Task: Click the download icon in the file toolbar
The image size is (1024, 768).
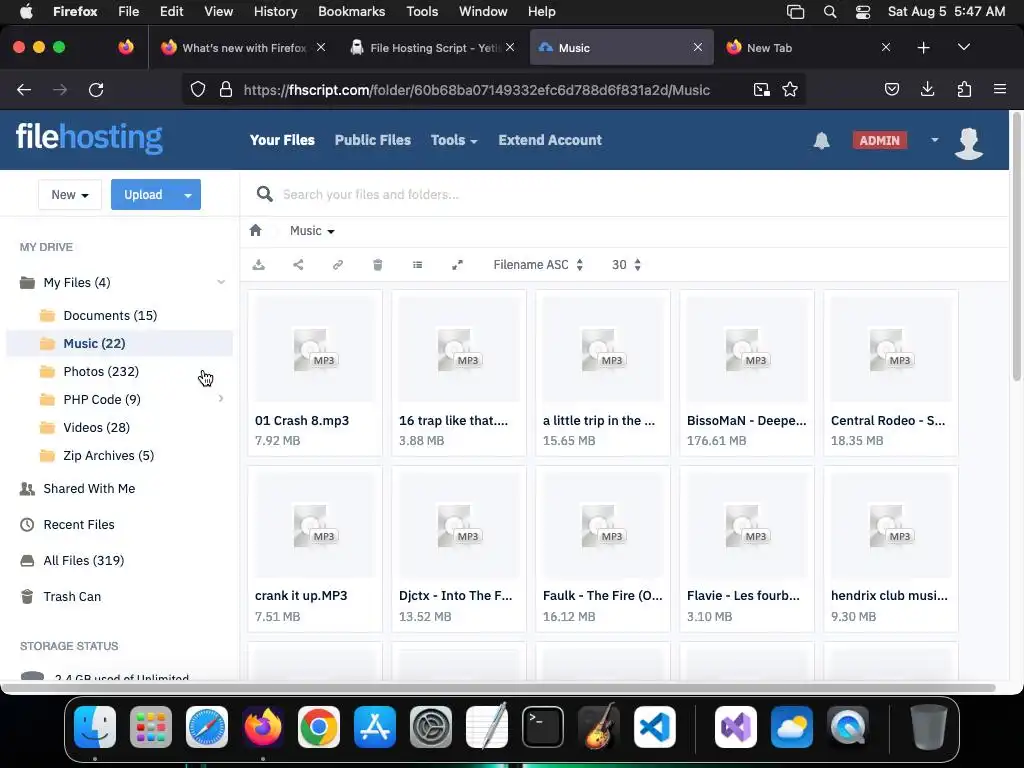Action: point(259,264)
